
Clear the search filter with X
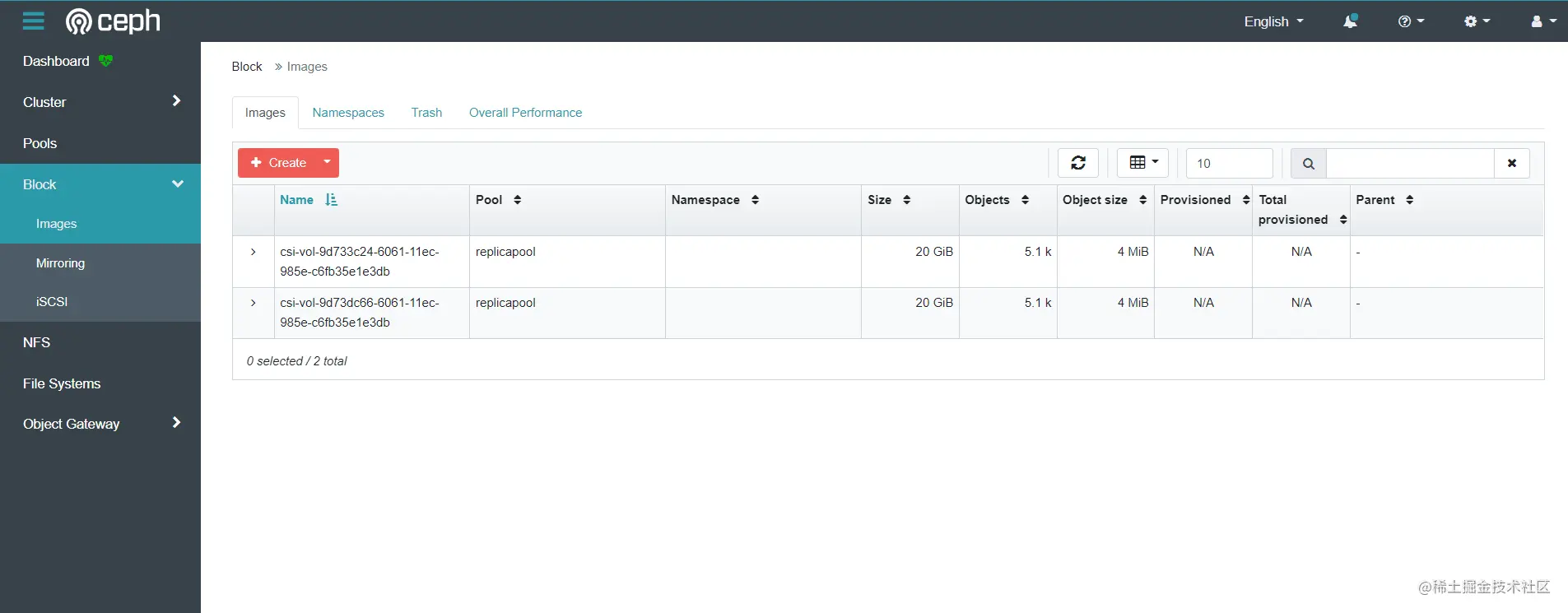click(1512, 164)
